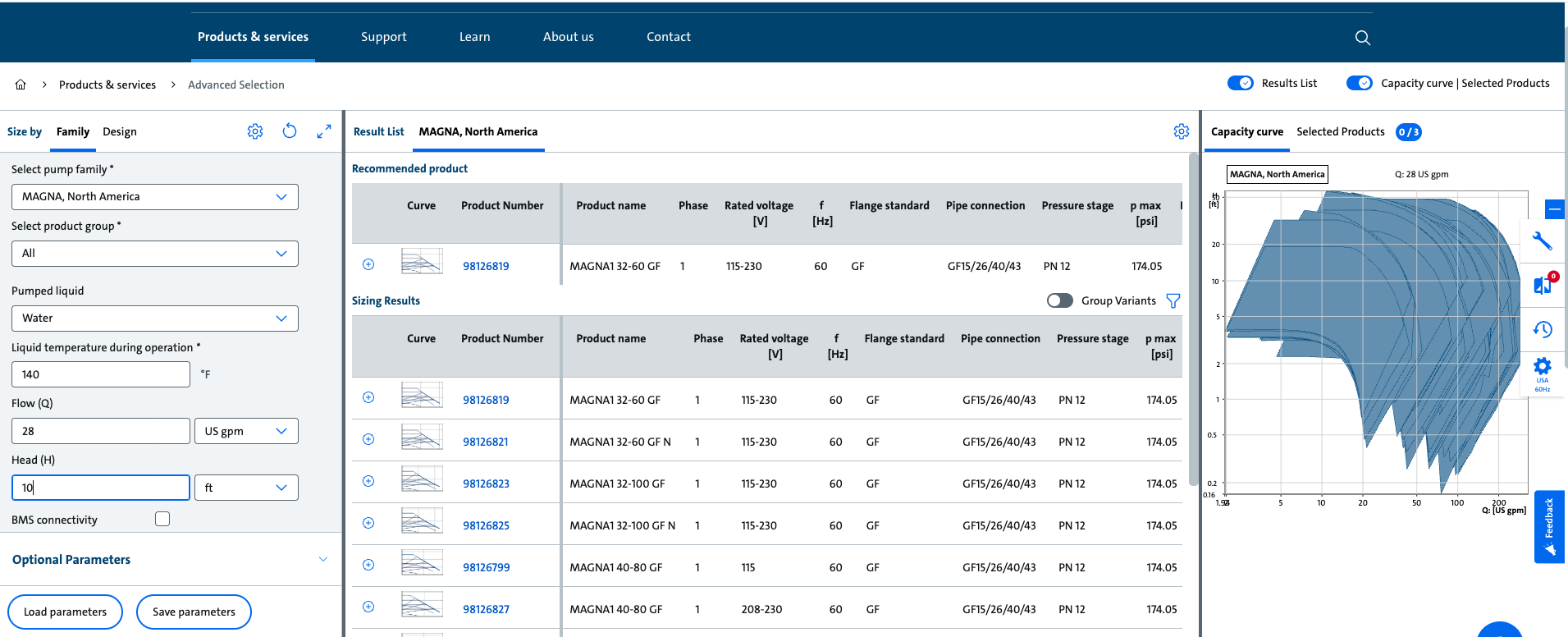Toggle Capacity curve Selected Products switch
1568x637 pixels.
click(1359, 83)
